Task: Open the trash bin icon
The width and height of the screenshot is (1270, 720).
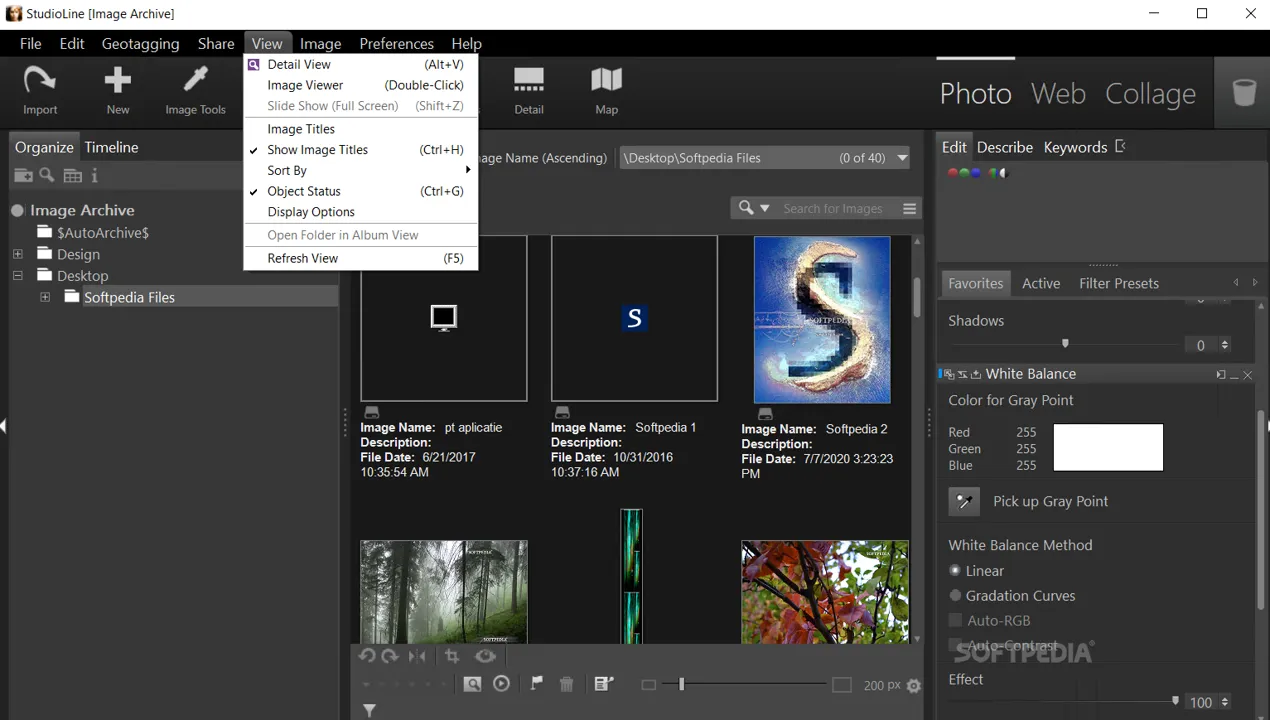Action: [1244, 93]
